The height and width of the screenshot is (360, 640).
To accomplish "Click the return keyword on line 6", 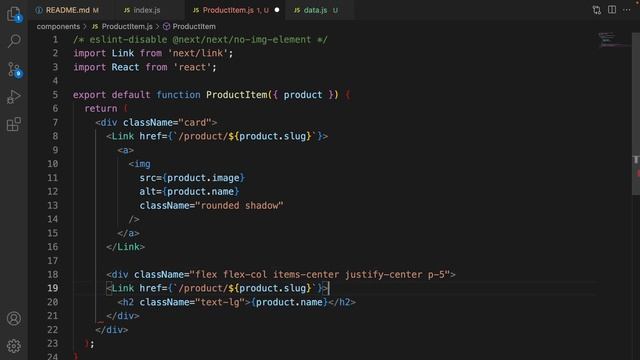I will point(101,109).
